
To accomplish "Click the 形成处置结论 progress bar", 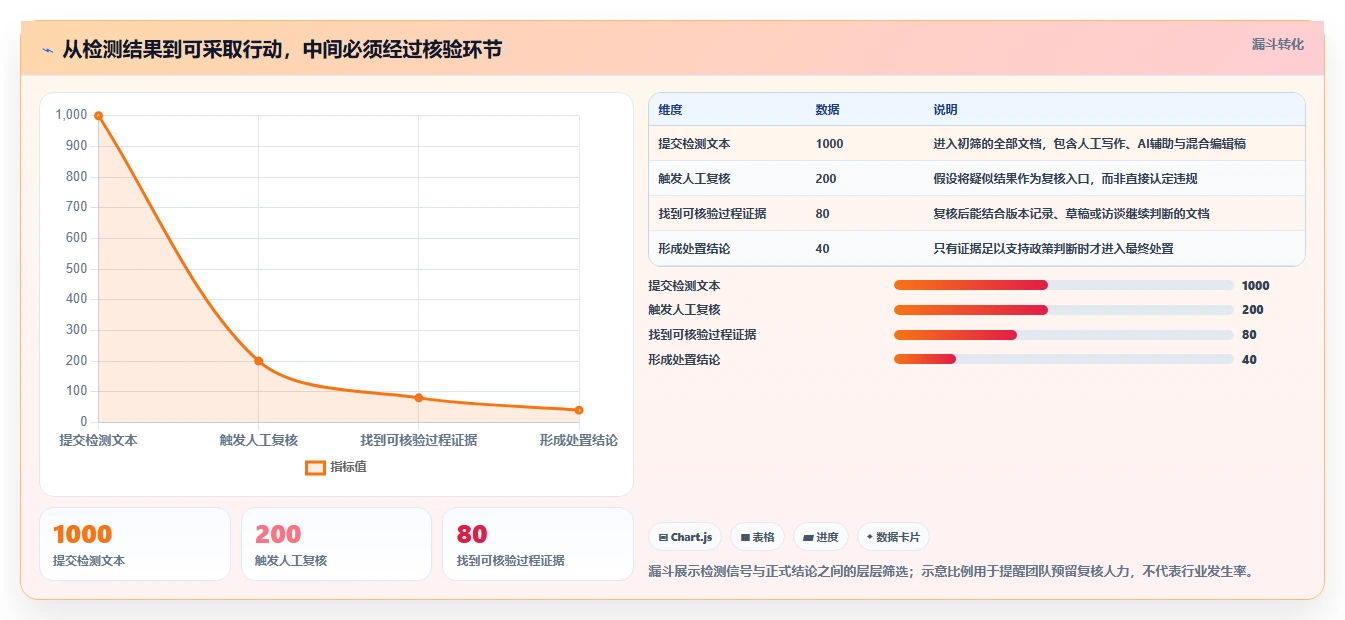I will tap(1064, 360).
